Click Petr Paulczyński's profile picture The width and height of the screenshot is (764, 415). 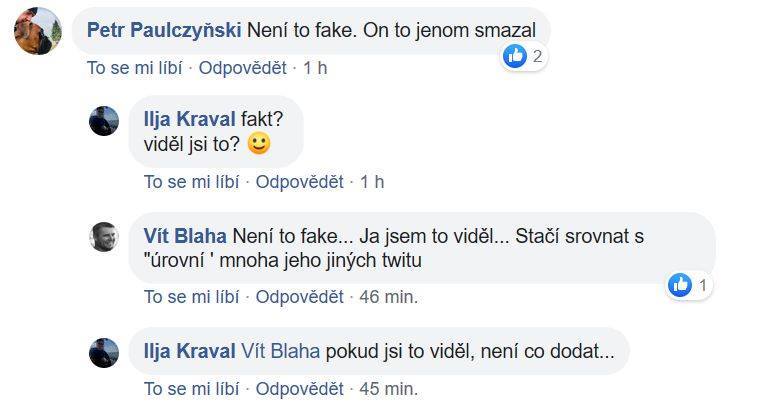tap(37, 30)
